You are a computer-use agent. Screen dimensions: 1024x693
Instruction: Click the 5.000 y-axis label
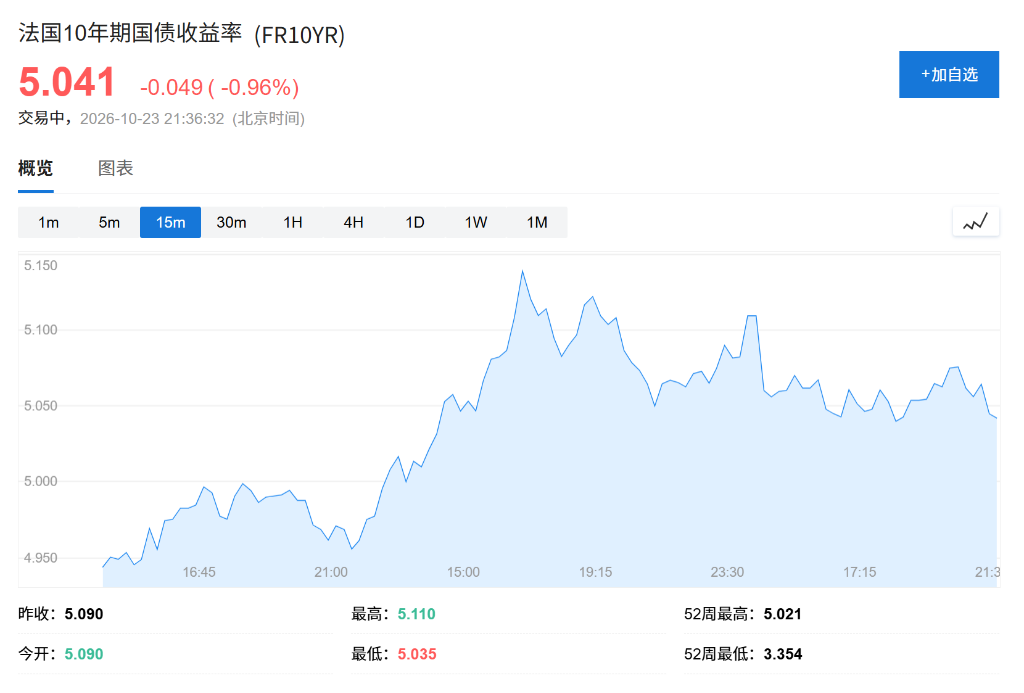coord(40,481)
